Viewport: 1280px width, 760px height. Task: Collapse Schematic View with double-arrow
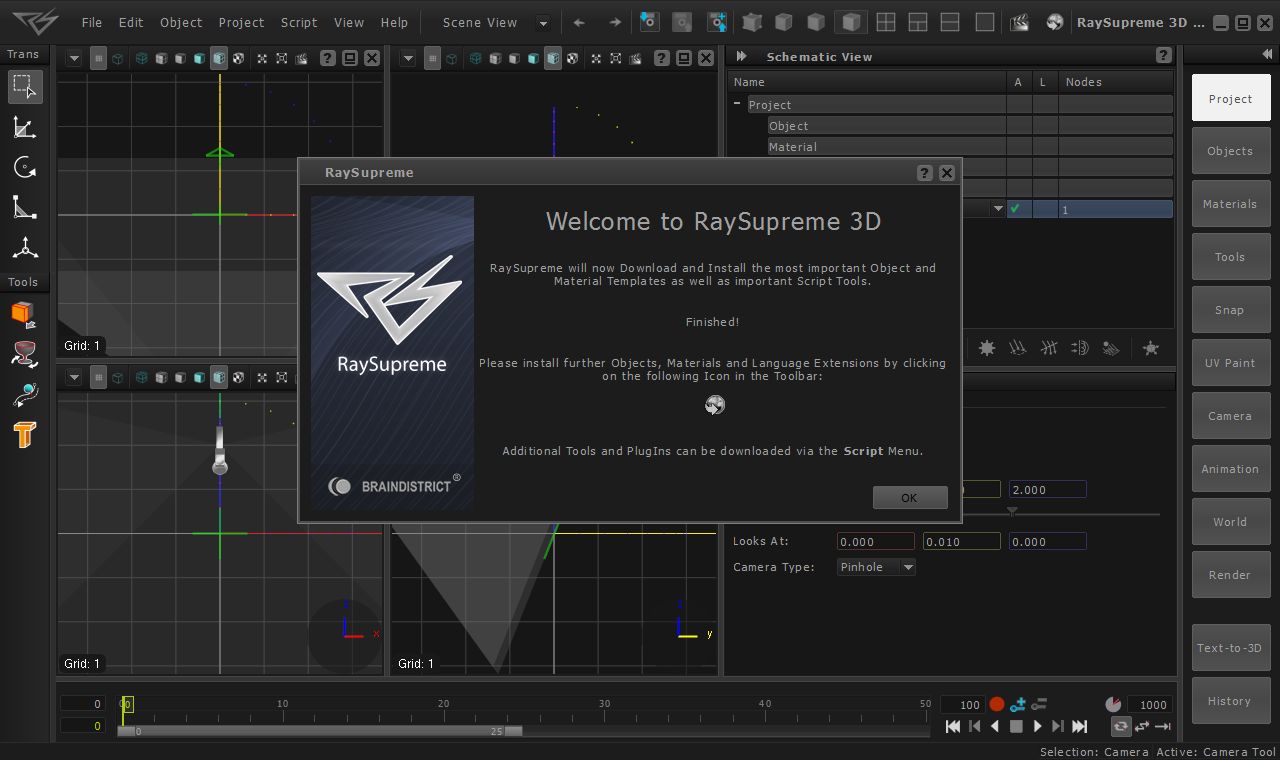pyautogui.click(x=741, y=56)
